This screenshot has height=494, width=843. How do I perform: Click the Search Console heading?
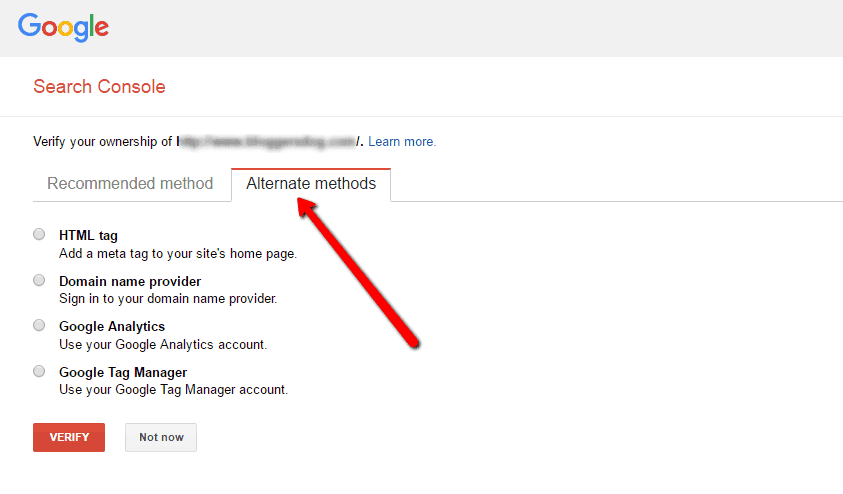99,87
